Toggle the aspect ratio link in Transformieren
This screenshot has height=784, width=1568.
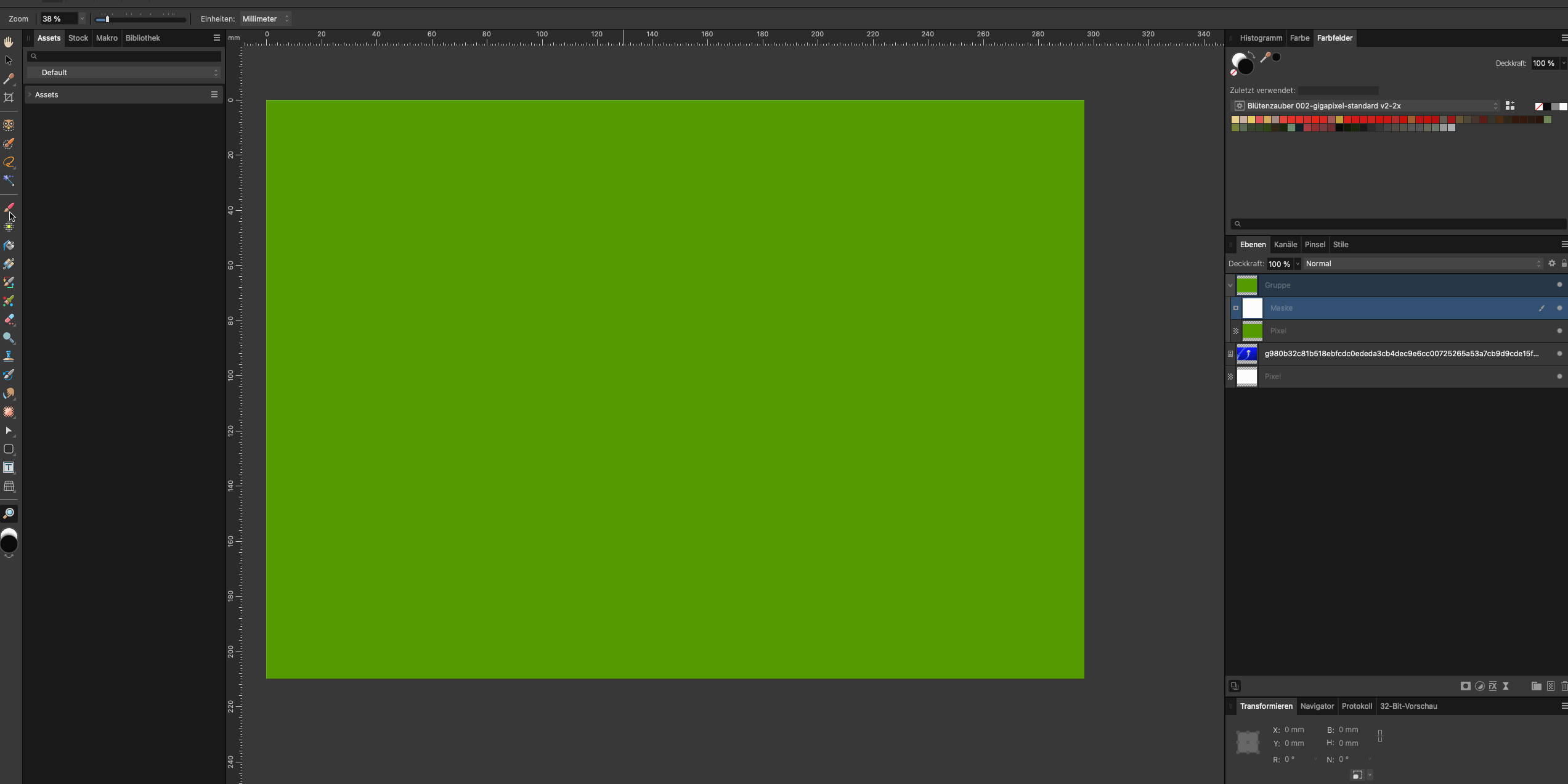(1380, 736)
